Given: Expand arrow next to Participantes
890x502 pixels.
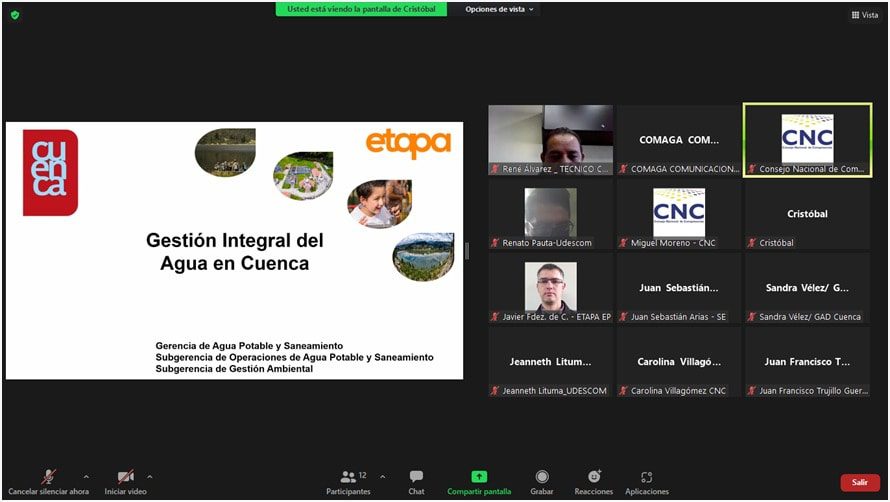Looking at the screenshot, I should [x=383, y=476].
